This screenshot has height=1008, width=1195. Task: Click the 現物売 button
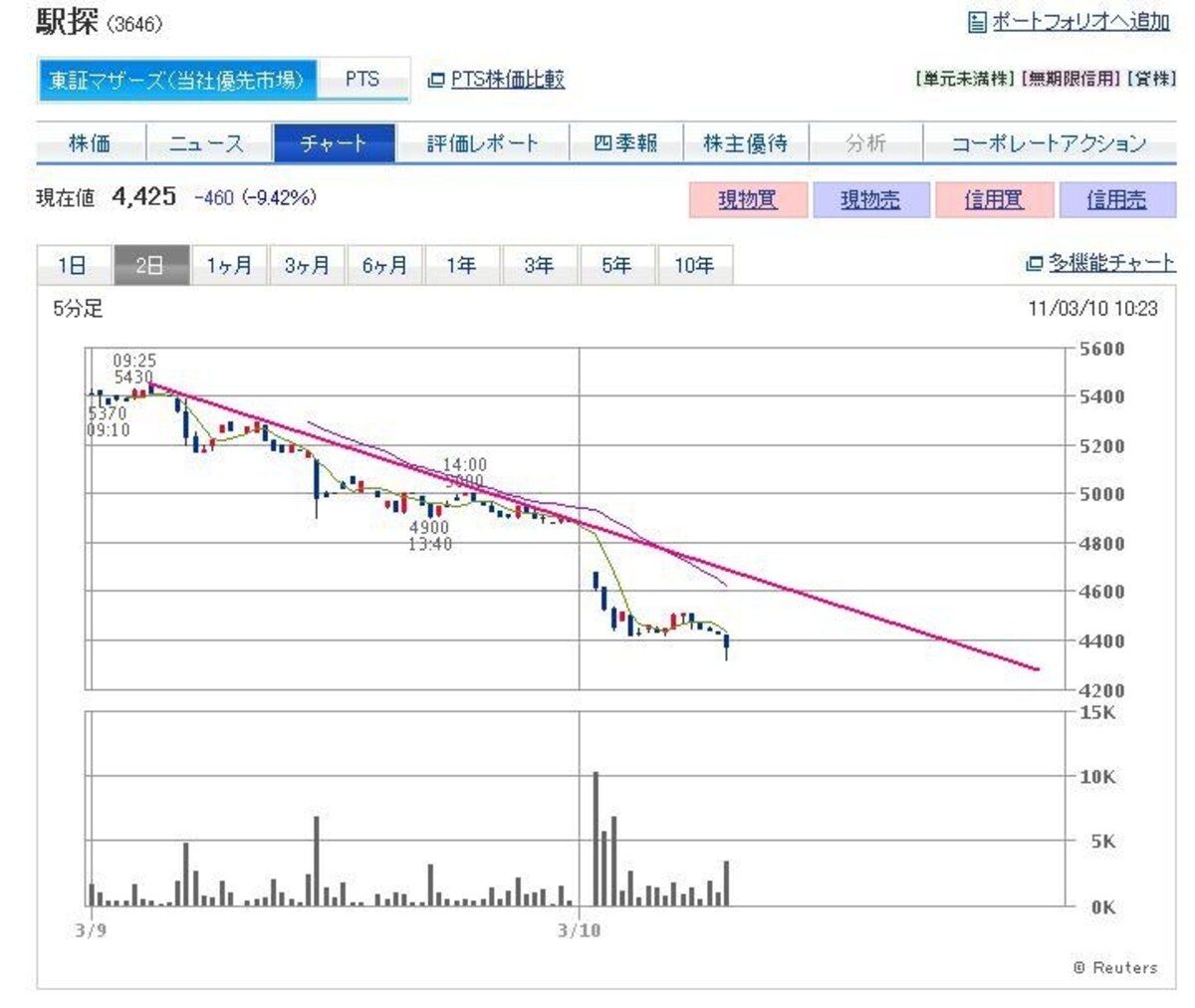click(x=870, y=199)
